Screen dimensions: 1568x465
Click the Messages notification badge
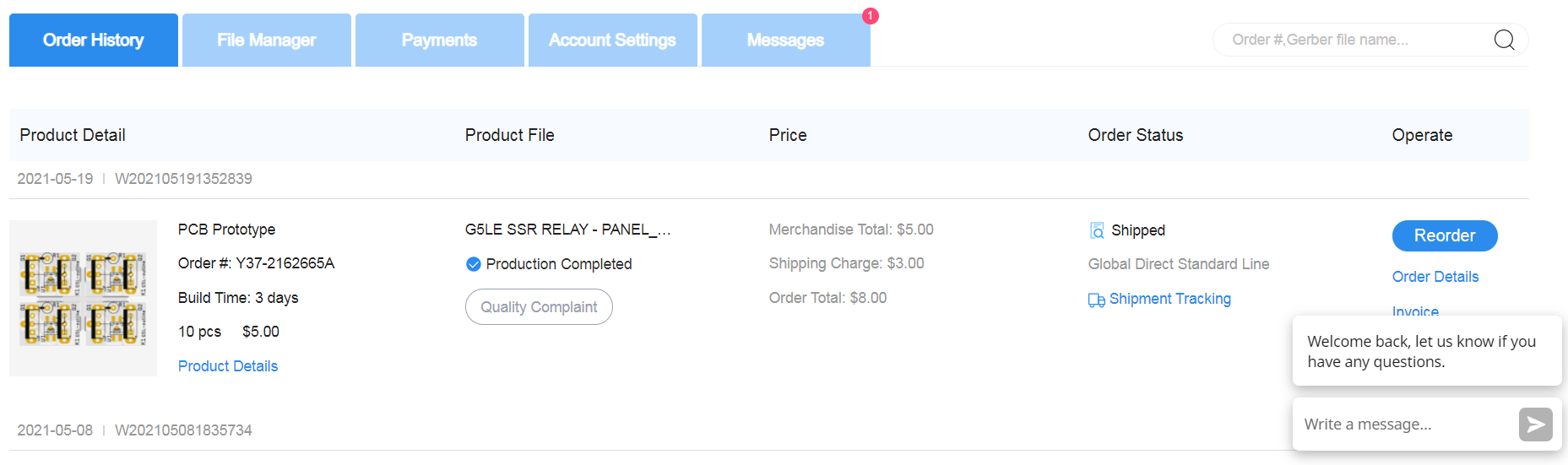pyautogui.click(x=871, y=16)
